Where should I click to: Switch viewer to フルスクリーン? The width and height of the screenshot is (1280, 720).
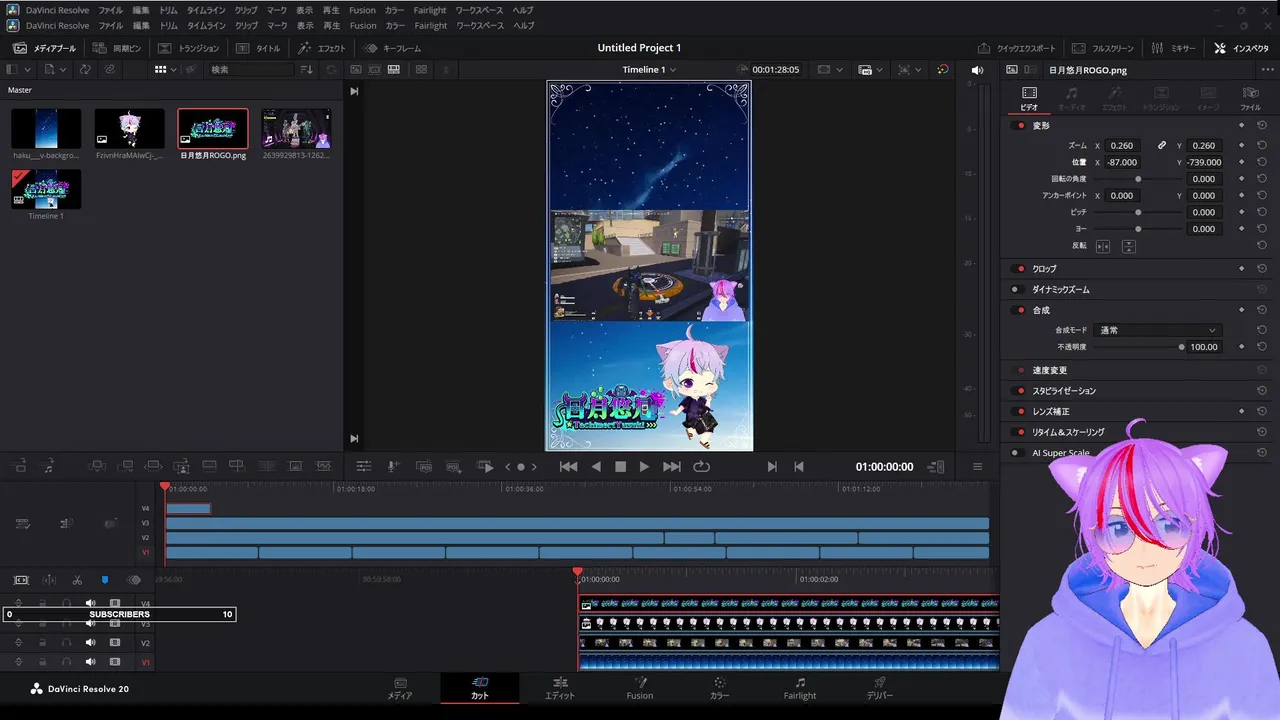coord(1103,48)
